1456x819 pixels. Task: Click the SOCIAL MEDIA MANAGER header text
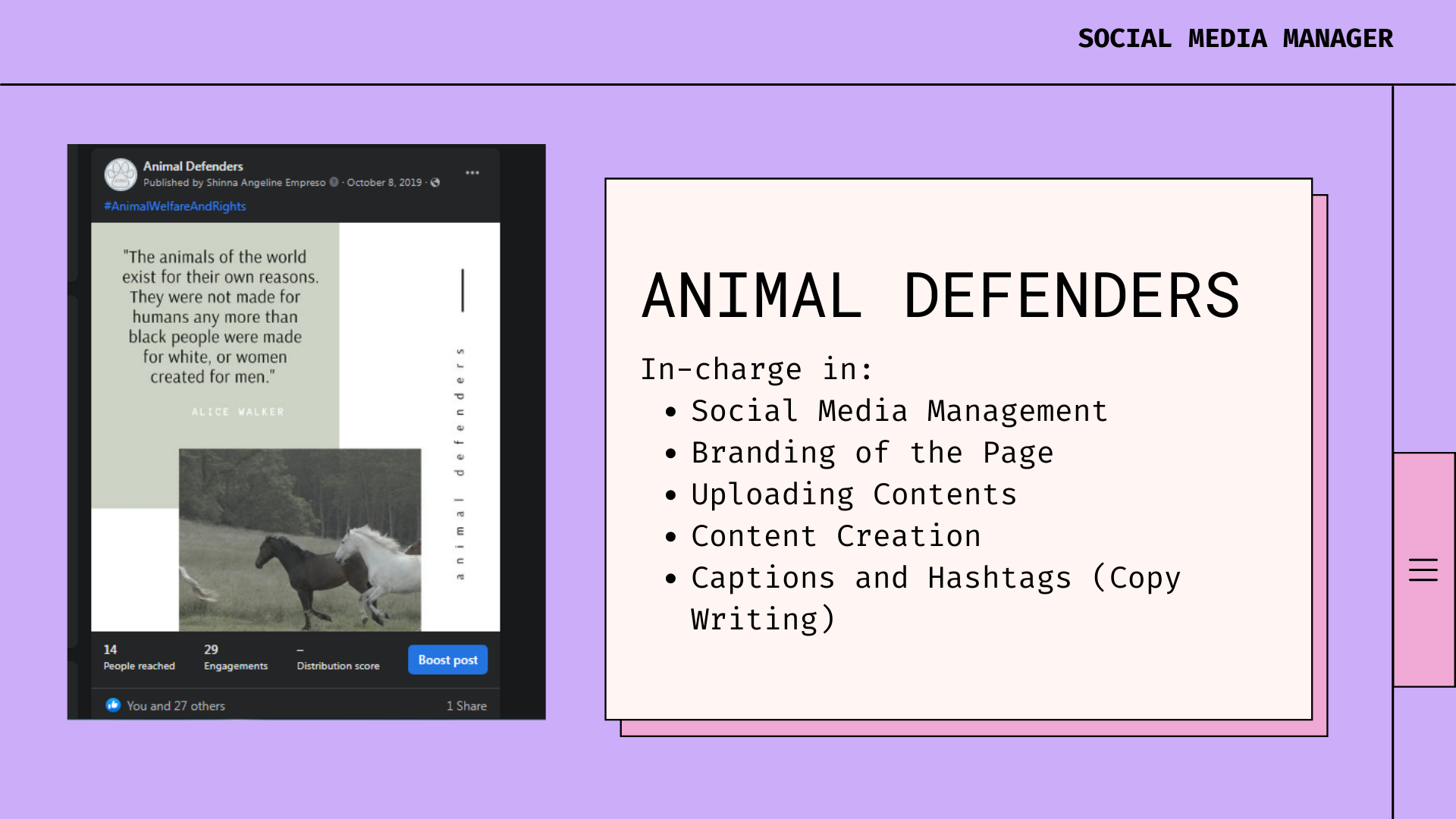pos(1235,39)
